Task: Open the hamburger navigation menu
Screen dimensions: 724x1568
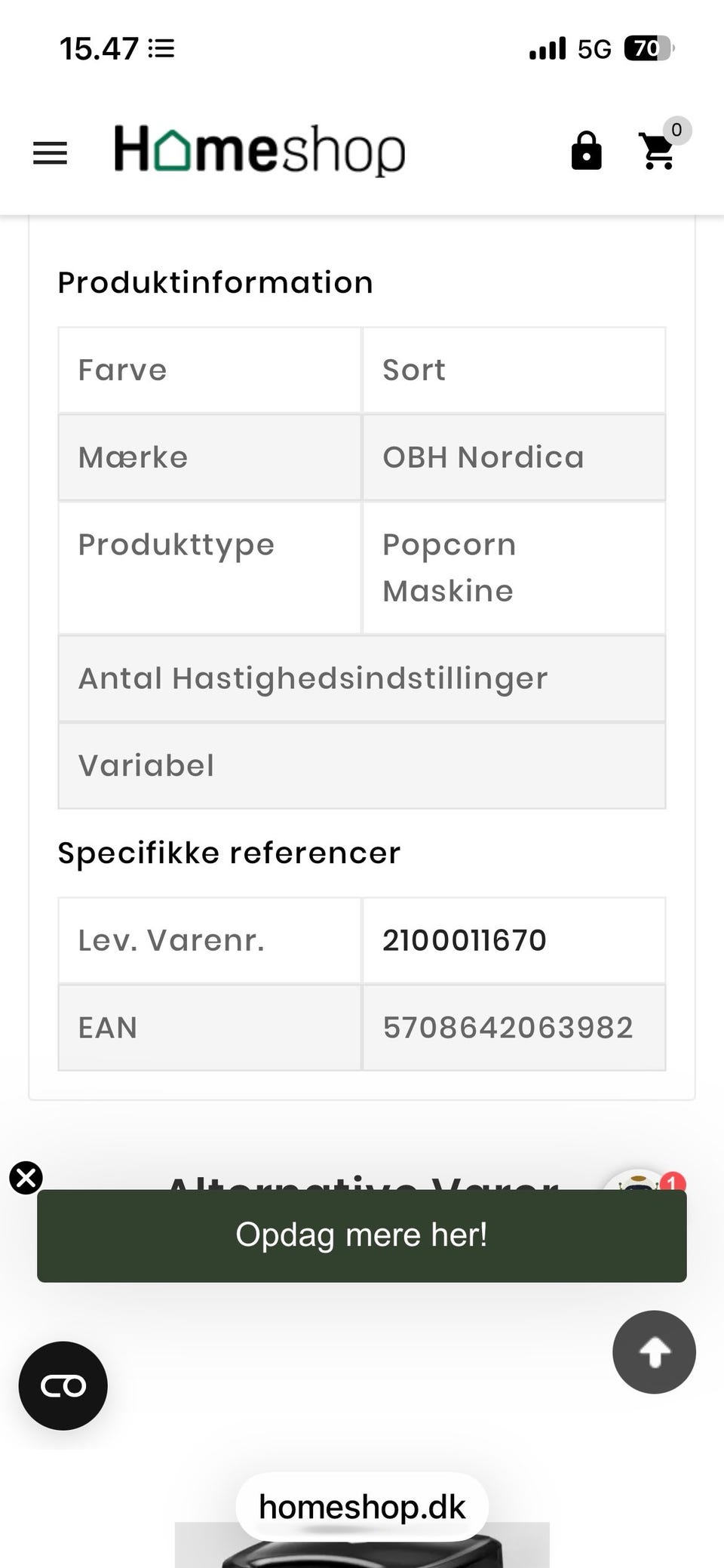Action: coord(50,153)
